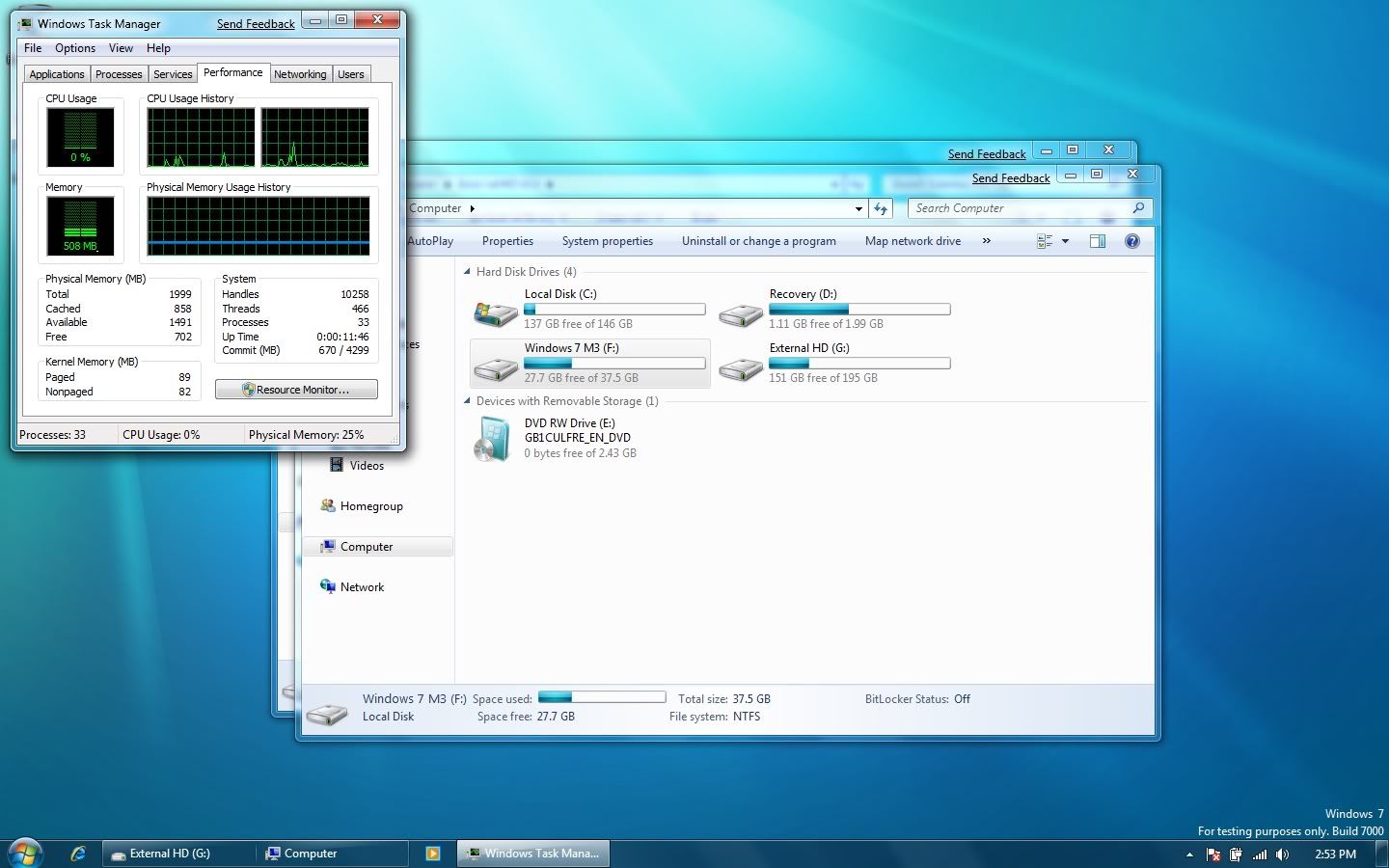This screenshot has width=1389, height=868.
Task: Click the External HD (G:) drive icon
Action: (x=741, y=367)
